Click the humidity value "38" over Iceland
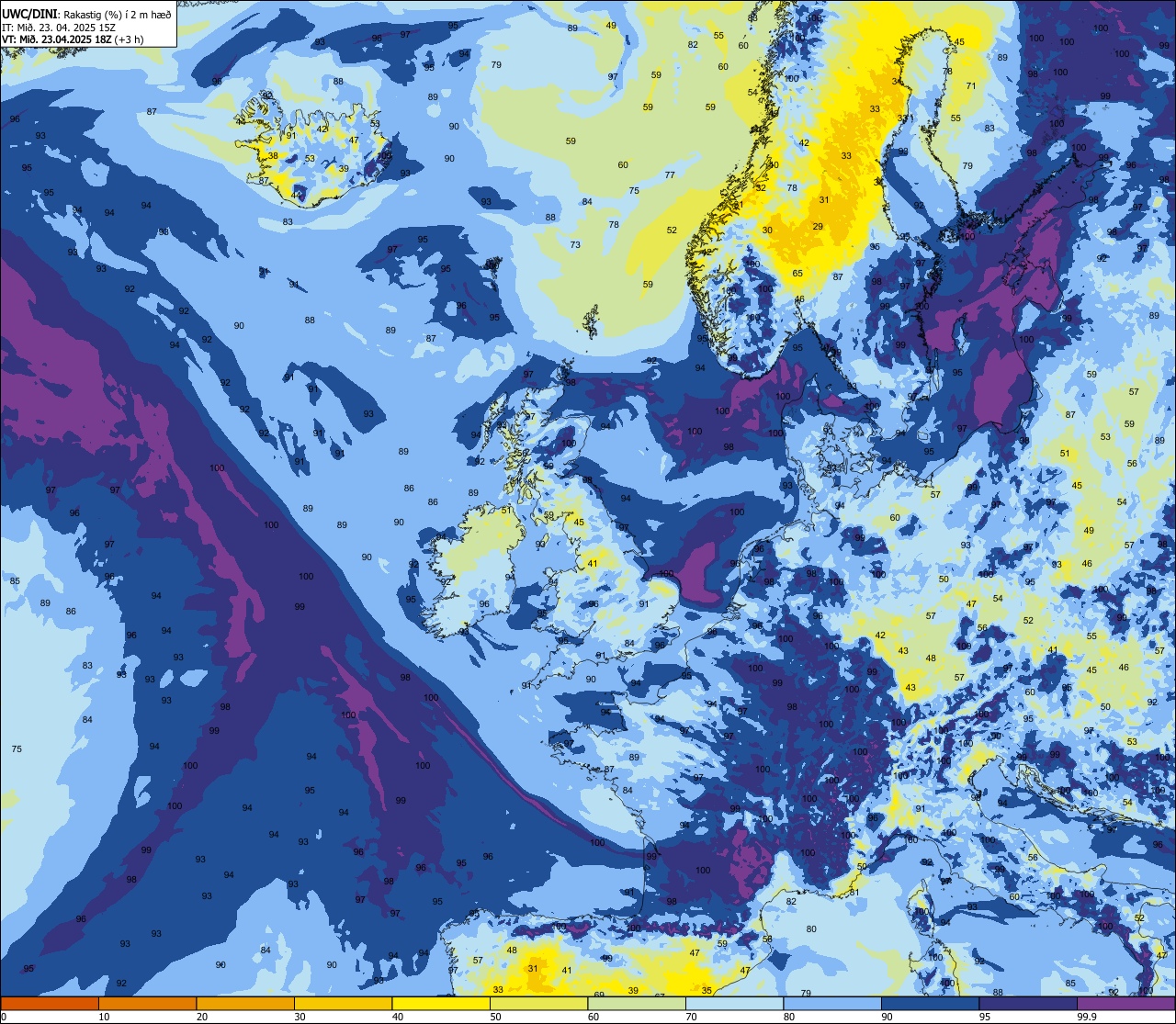Image resolution: width=1176 pixels, height=1024 pixels. 273,155
